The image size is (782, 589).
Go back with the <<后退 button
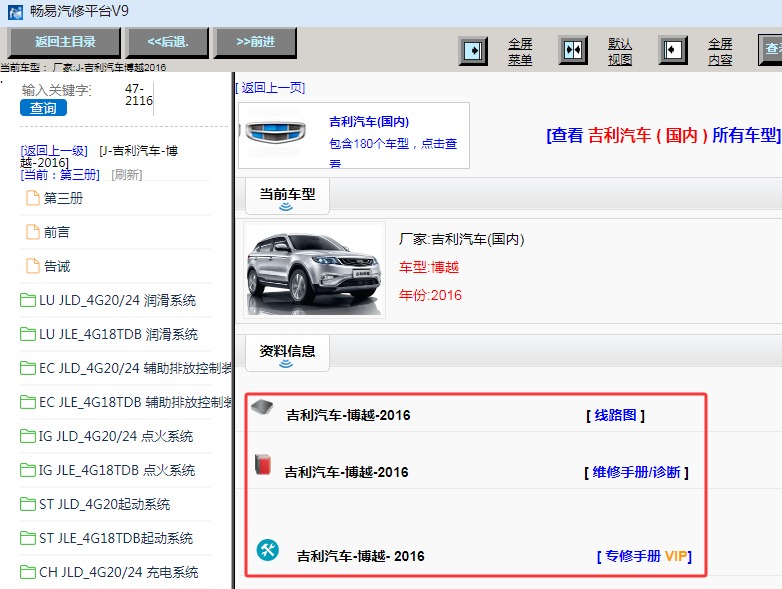[167, 42]
